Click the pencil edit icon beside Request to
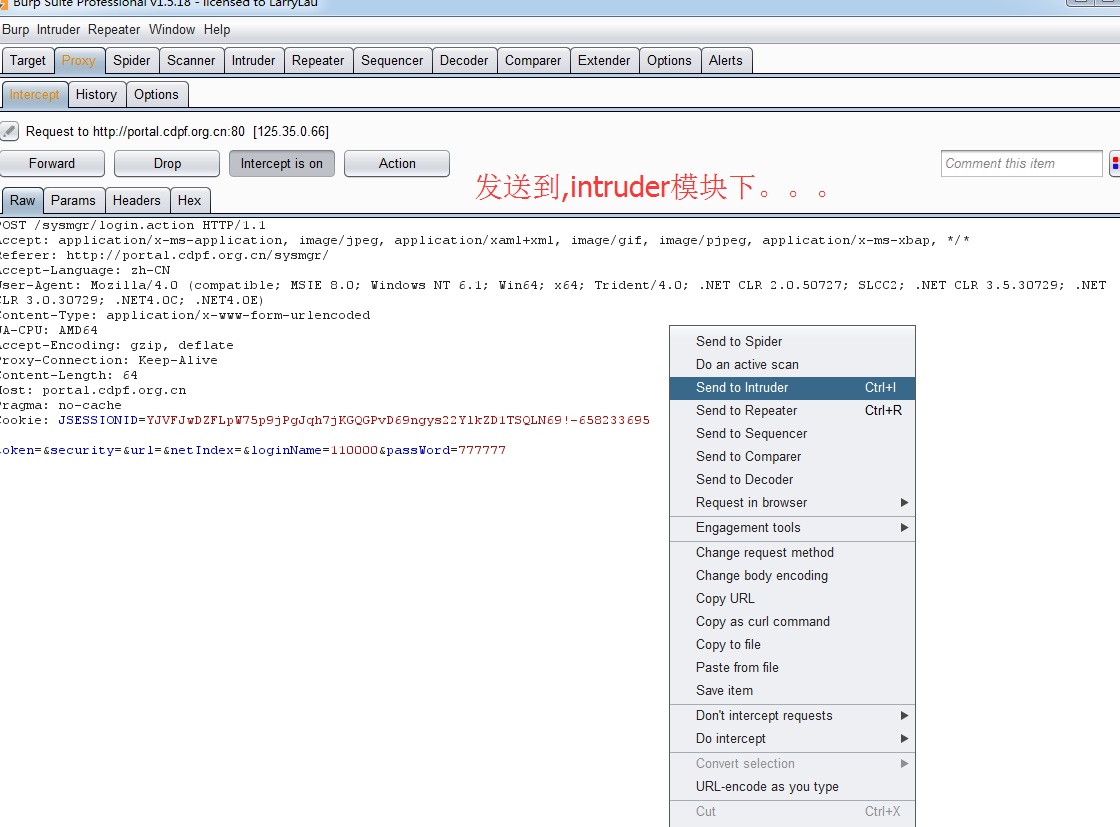Screen dimensions: 1120x827 point(9,131)
